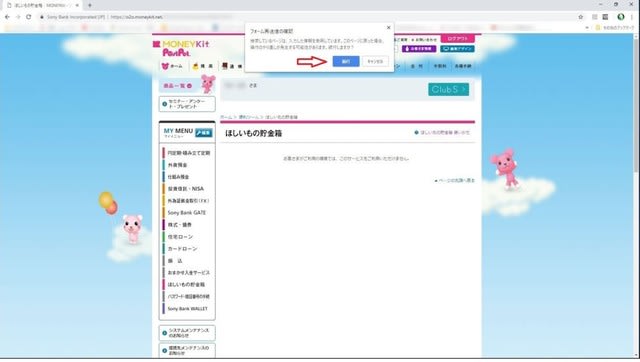Open the 手数料 tab in the navigation bar

(x=440, y=66)
